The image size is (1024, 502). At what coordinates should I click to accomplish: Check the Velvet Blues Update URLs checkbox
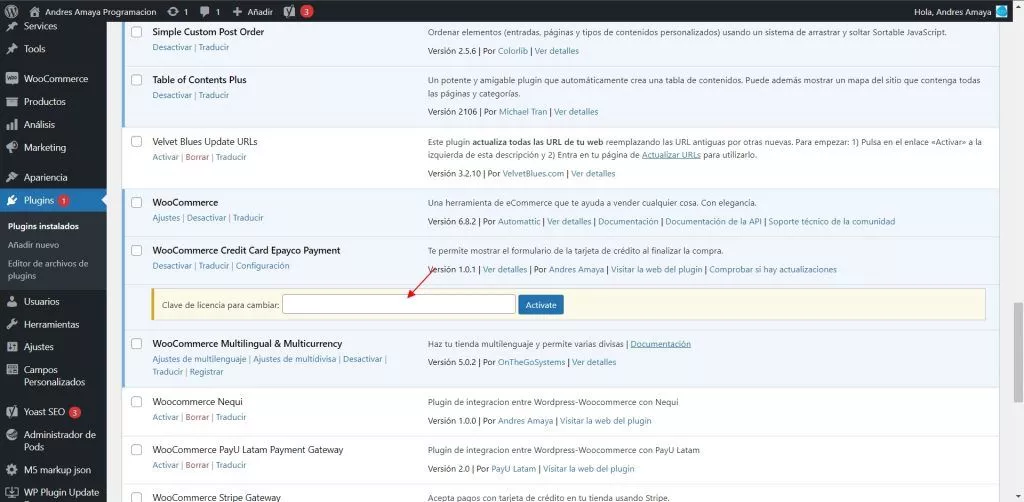(x=137, y=142)
